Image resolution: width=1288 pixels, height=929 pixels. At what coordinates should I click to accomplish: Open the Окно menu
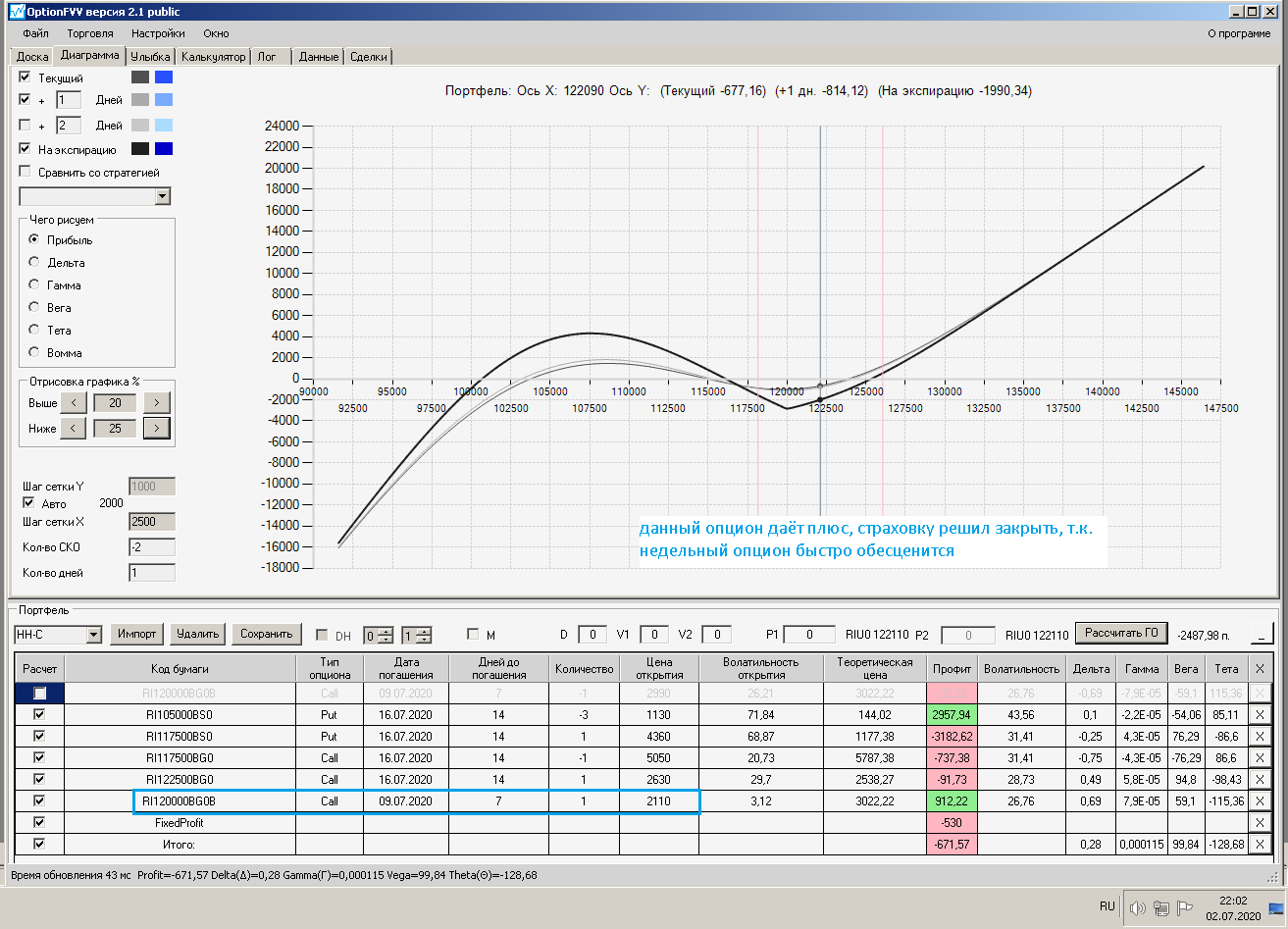pos(216,33)
